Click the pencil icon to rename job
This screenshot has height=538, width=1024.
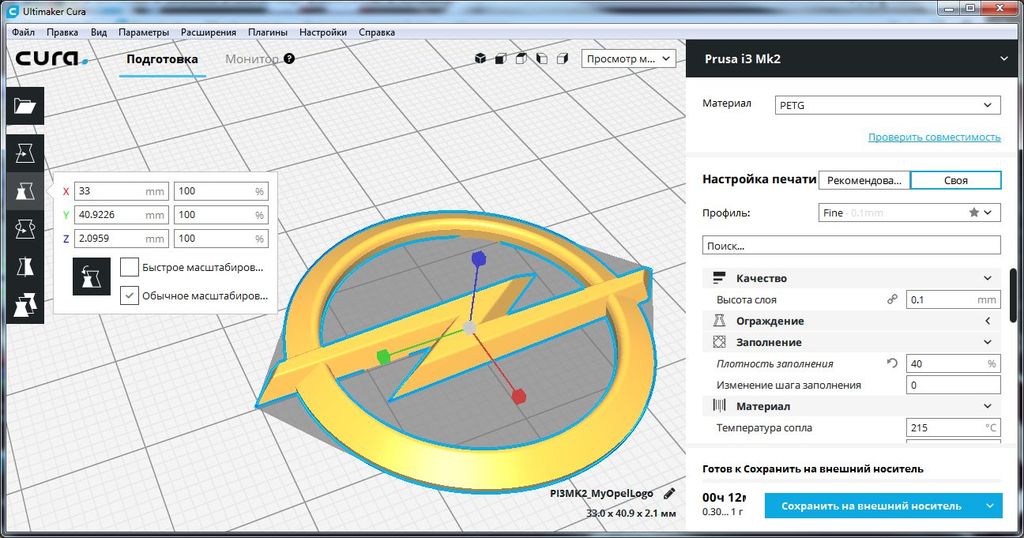pyautogui.click(x=669, y=493)
